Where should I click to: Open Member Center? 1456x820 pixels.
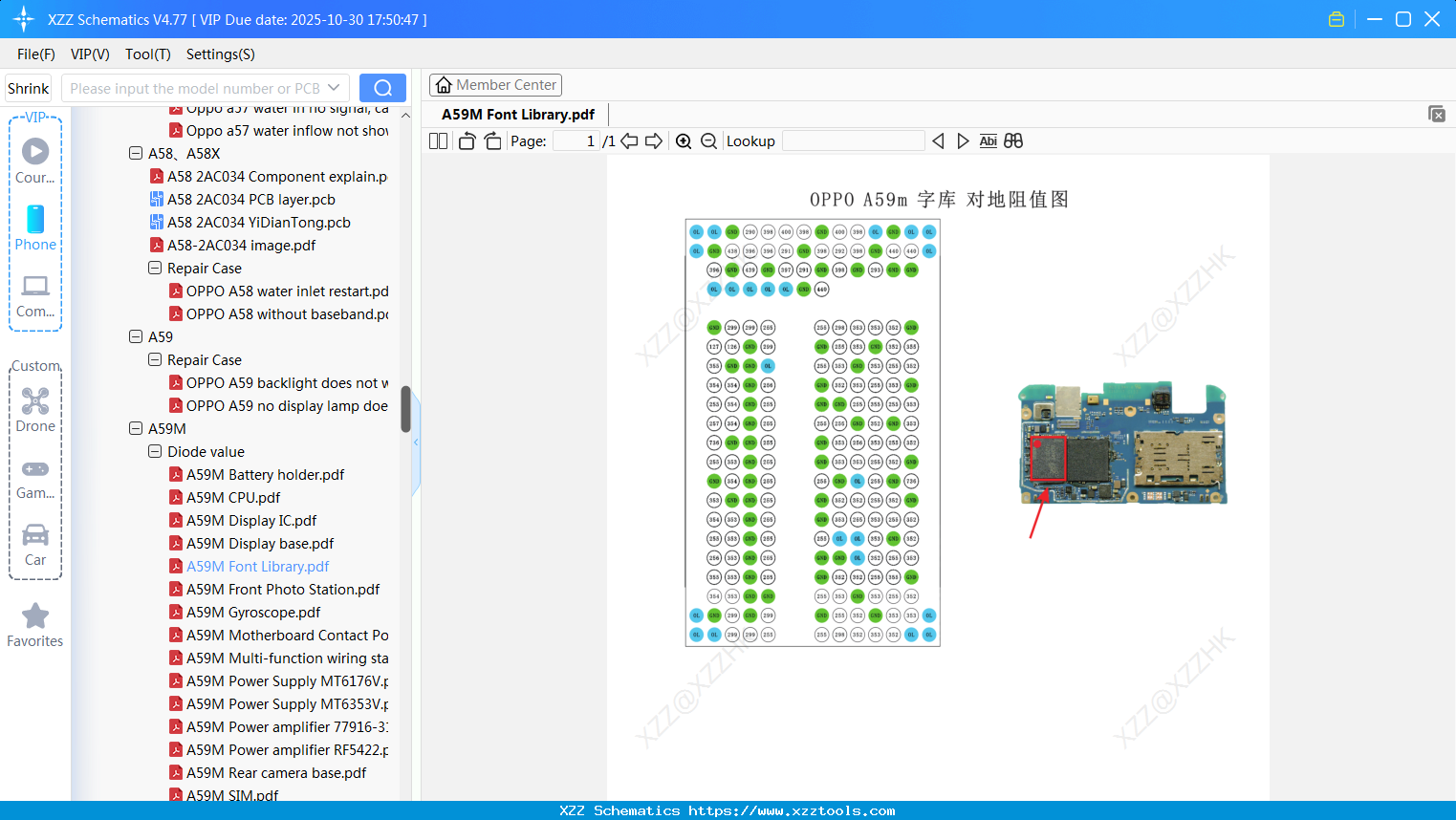tap(495, 85)
